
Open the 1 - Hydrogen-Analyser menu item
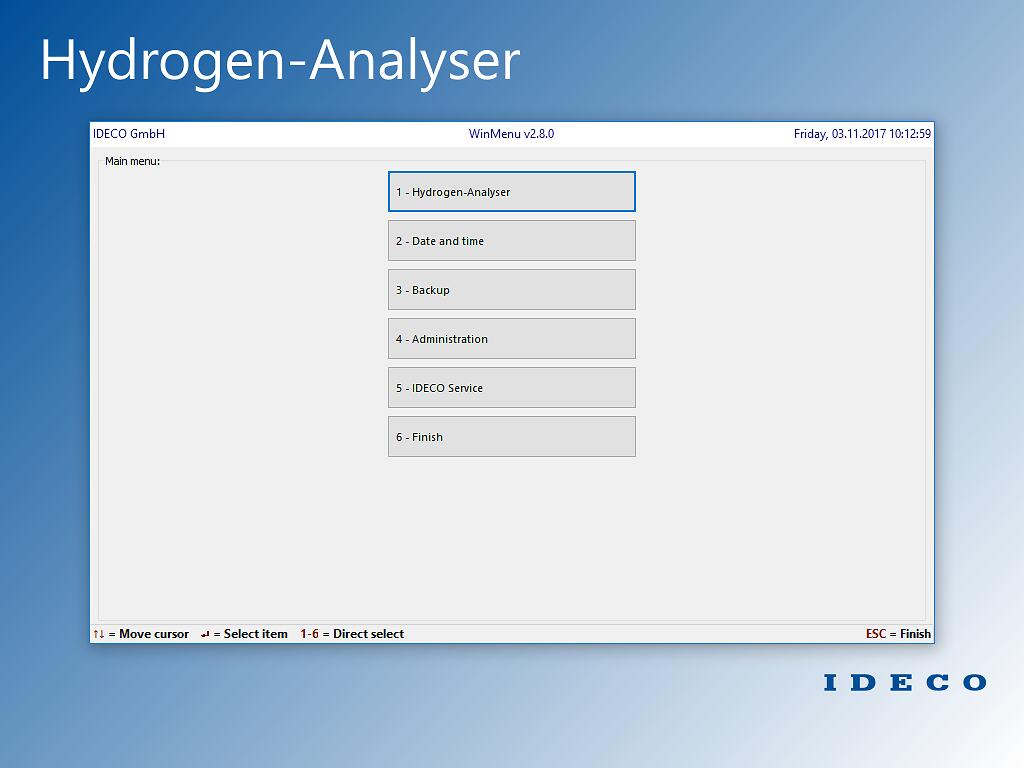click(x=511, y=192)
